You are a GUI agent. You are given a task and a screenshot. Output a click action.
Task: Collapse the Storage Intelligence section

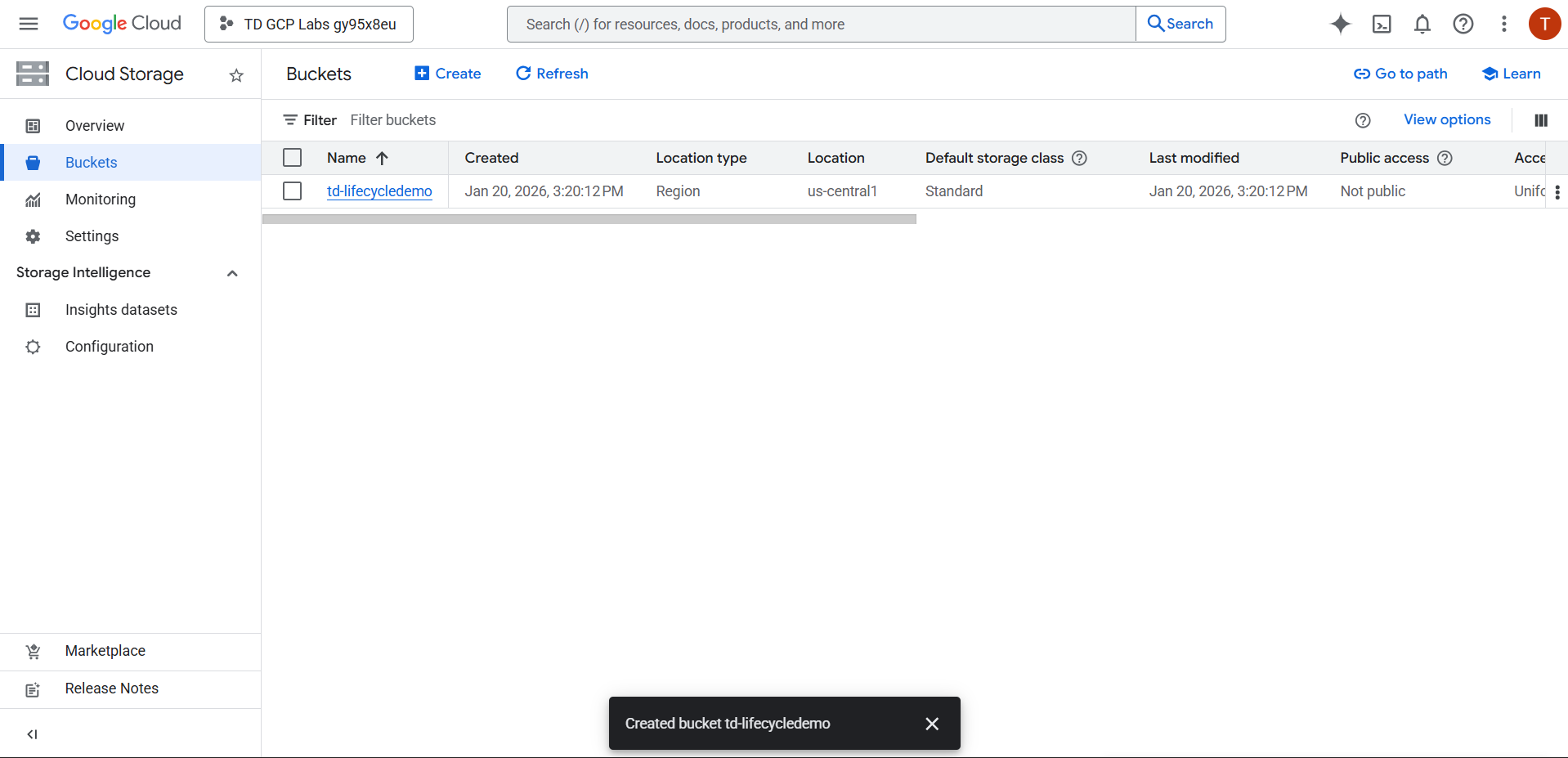tap(232, 273)
